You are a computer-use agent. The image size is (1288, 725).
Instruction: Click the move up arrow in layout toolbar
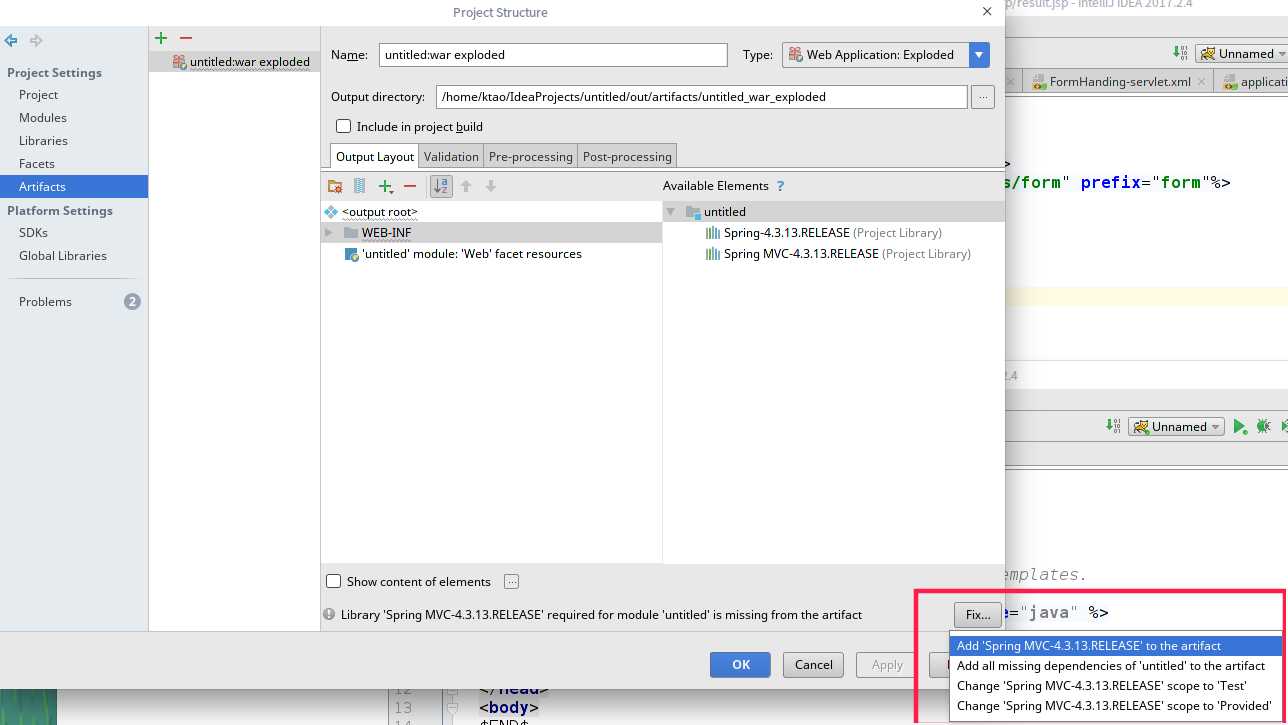pyautogui.click(x=466, y=186)
